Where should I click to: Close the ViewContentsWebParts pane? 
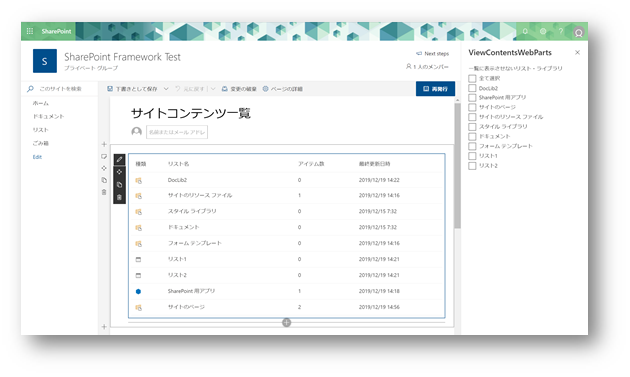(577, 53)
